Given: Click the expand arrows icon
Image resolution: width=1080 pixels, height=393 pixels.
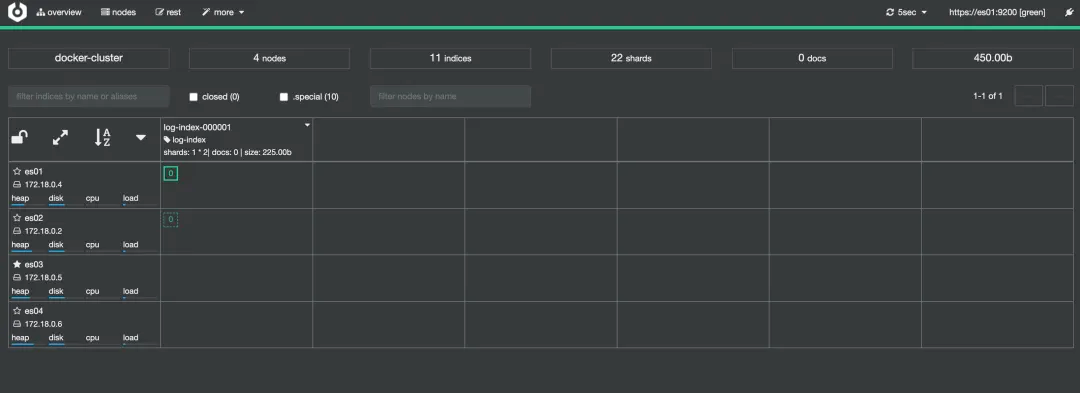Looking at the screenshot, I should click(61, 138).
